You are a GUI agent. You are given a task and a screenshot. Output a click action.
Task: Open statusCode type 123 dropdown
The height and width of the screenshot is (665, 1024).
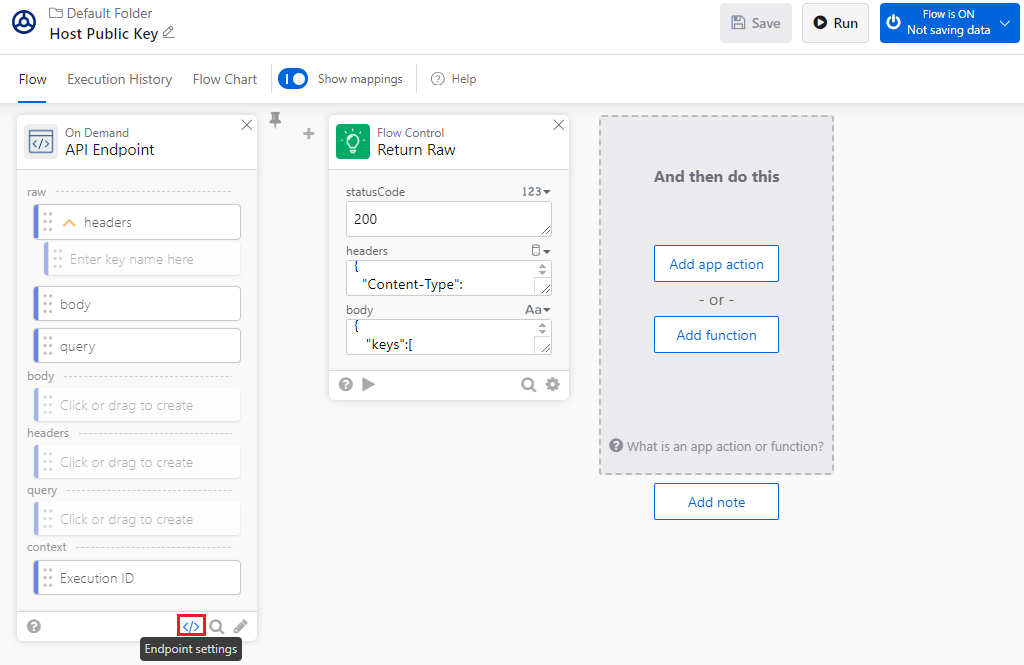click(536, 191)
